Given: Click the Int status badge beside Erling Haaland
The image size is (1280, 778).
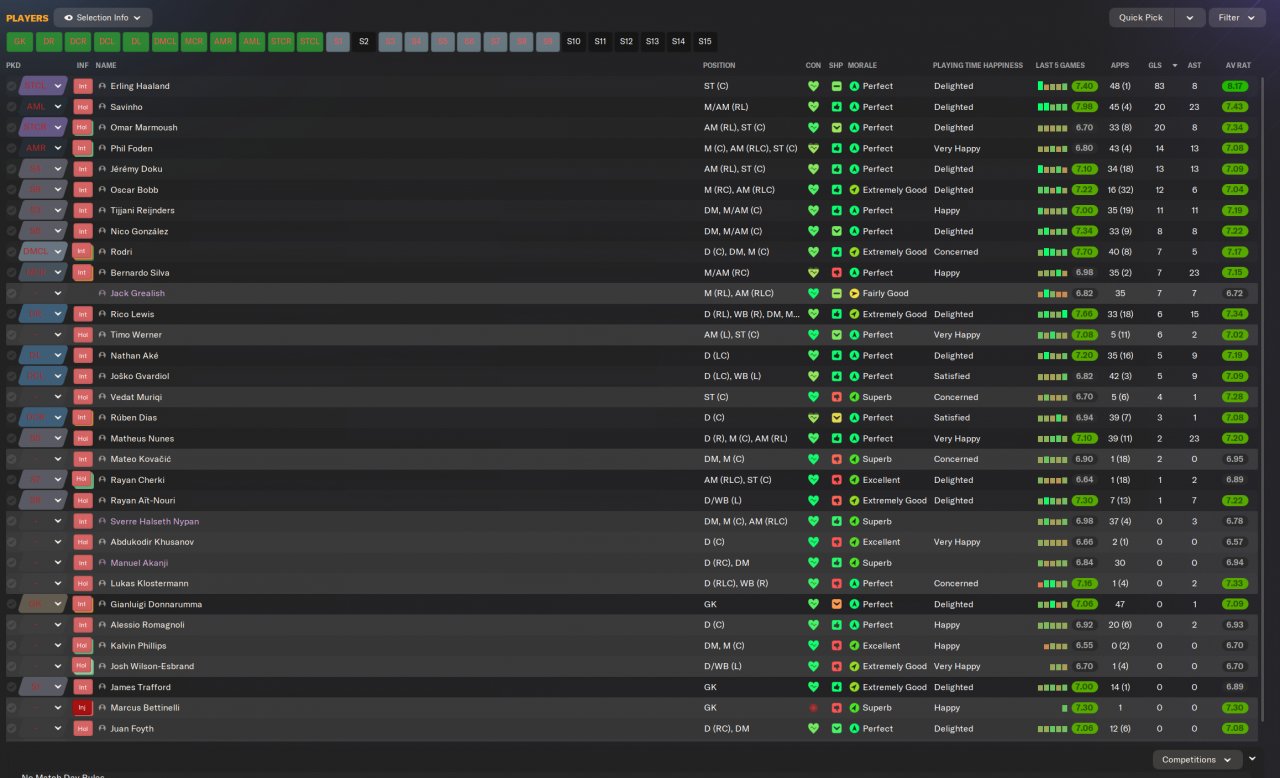Looking at the screenshot, I should (83, 86).
